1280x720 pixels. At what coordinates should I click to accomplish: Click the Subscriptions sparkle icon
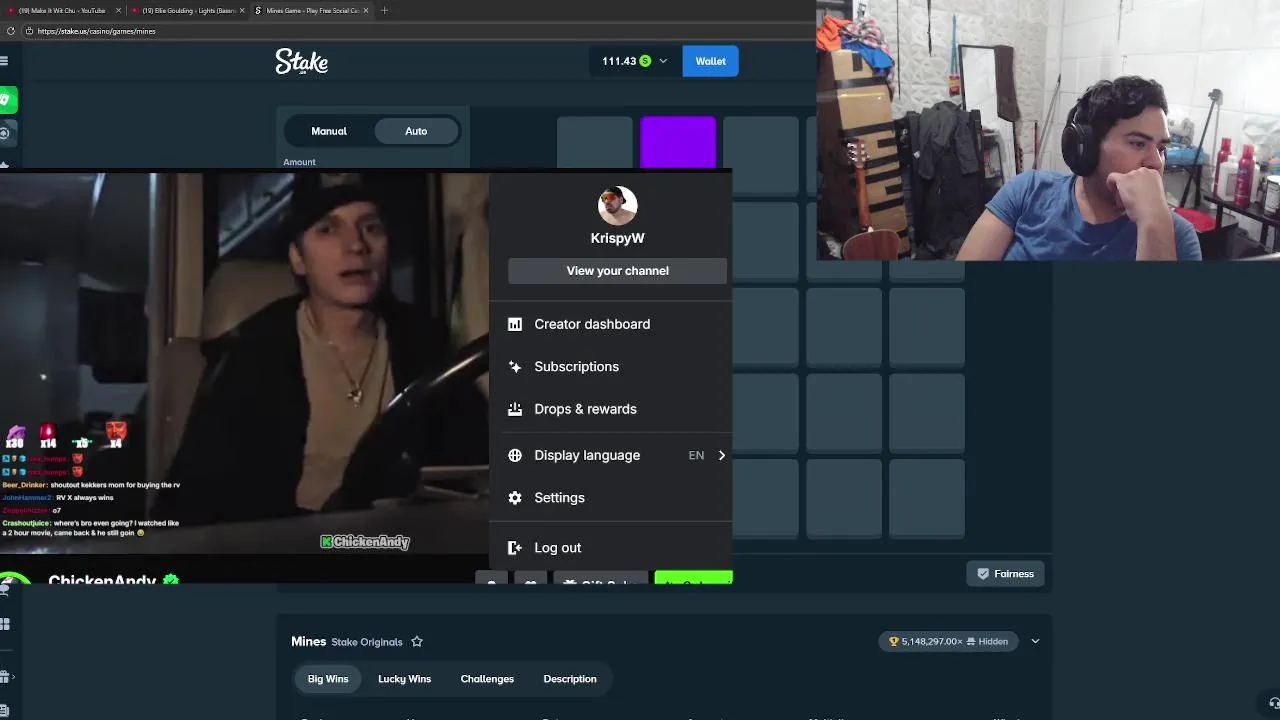coord(515,367)
